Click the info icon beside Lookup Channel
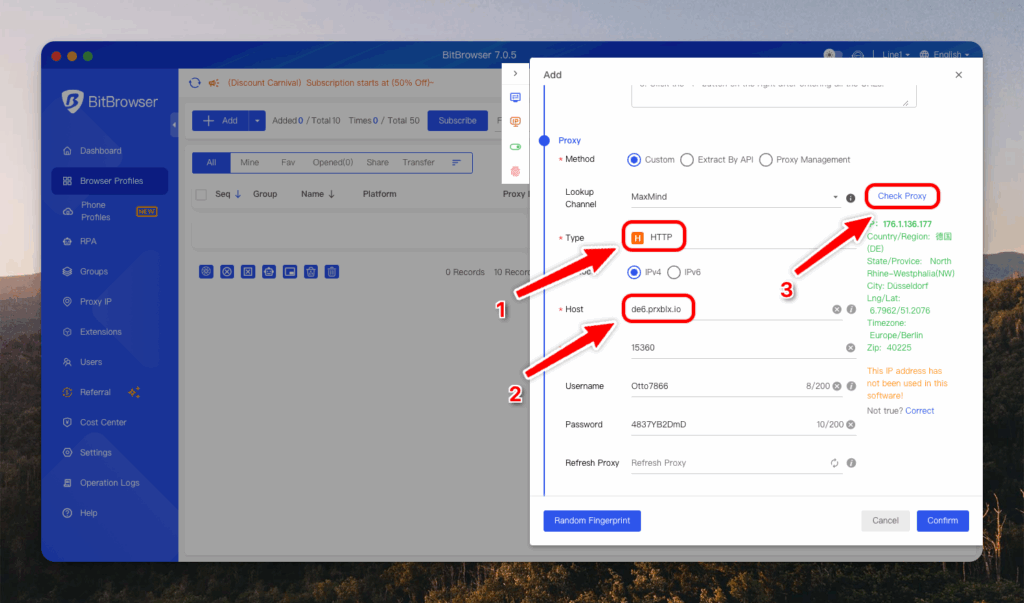This screenshot has height=603, width=1024. point(850,198)
